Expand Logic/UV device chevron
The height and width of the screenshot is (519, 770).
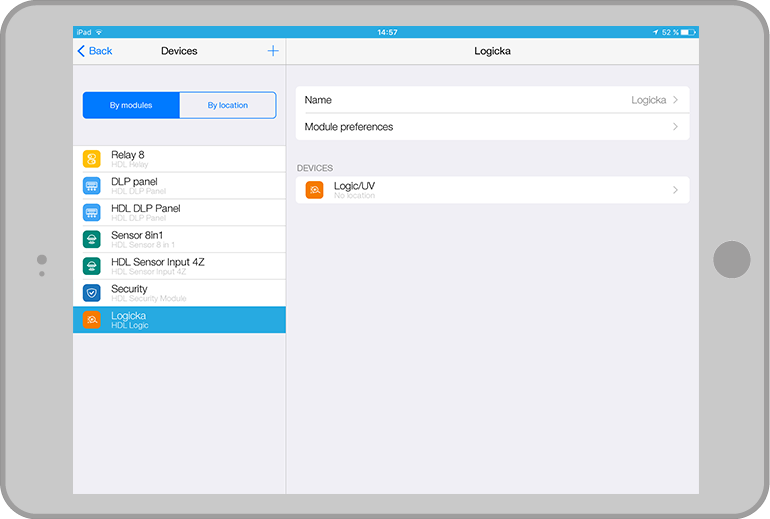coord(676,190)
